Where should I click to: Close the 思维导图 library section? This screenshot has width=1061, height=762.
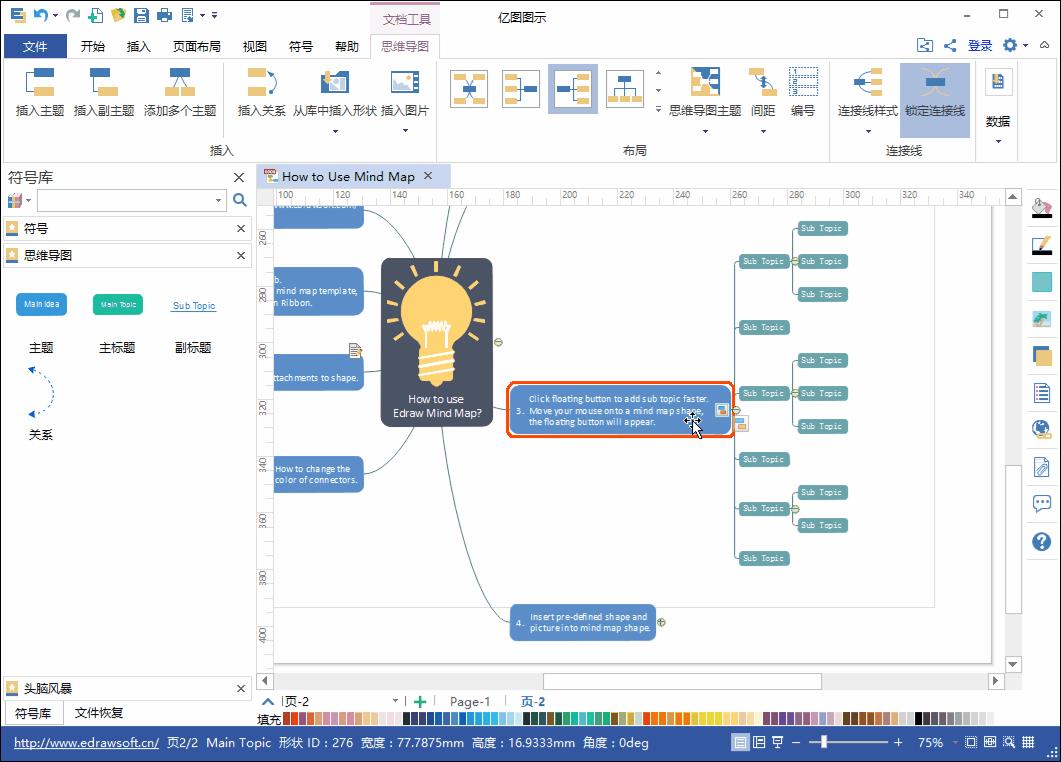[240, 255]
